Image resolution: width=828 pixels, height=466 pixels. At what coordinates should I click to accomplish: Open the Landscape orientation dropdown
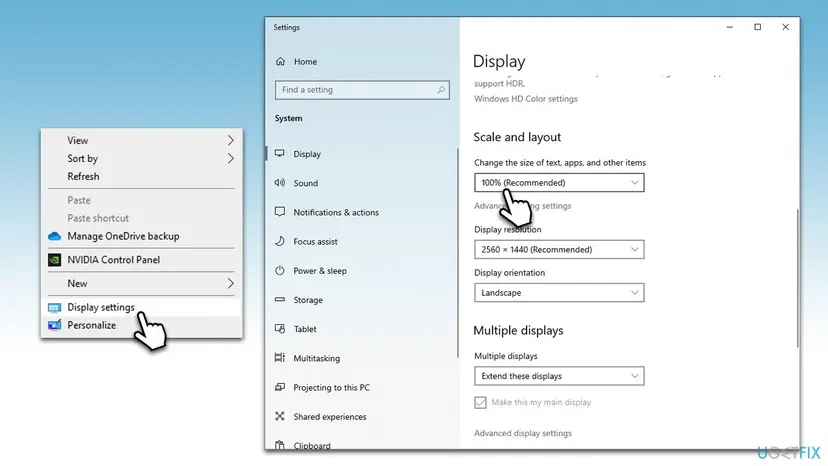(x=559, y=293)
